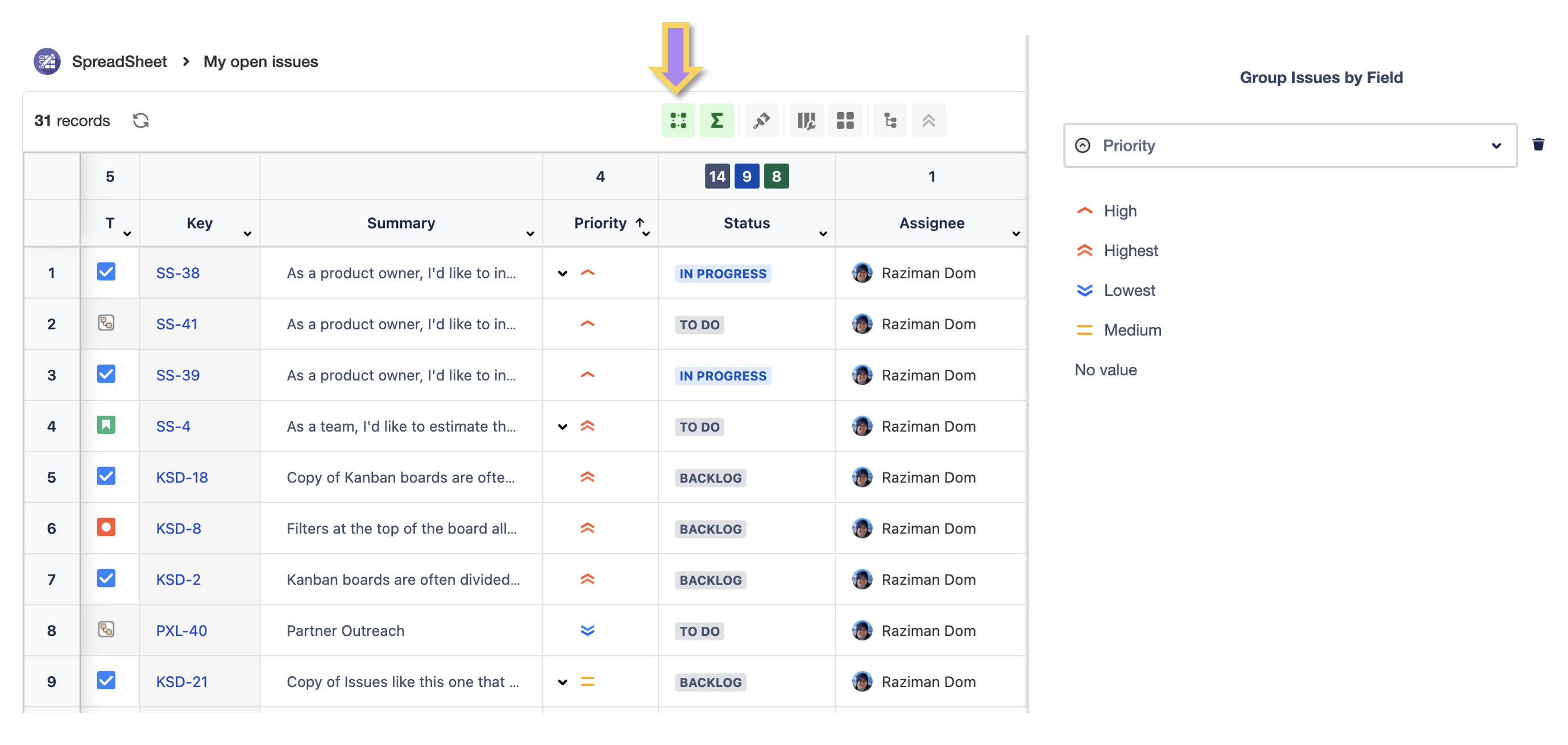Click the subtask type icon for SS-41

tap(106, 322)
